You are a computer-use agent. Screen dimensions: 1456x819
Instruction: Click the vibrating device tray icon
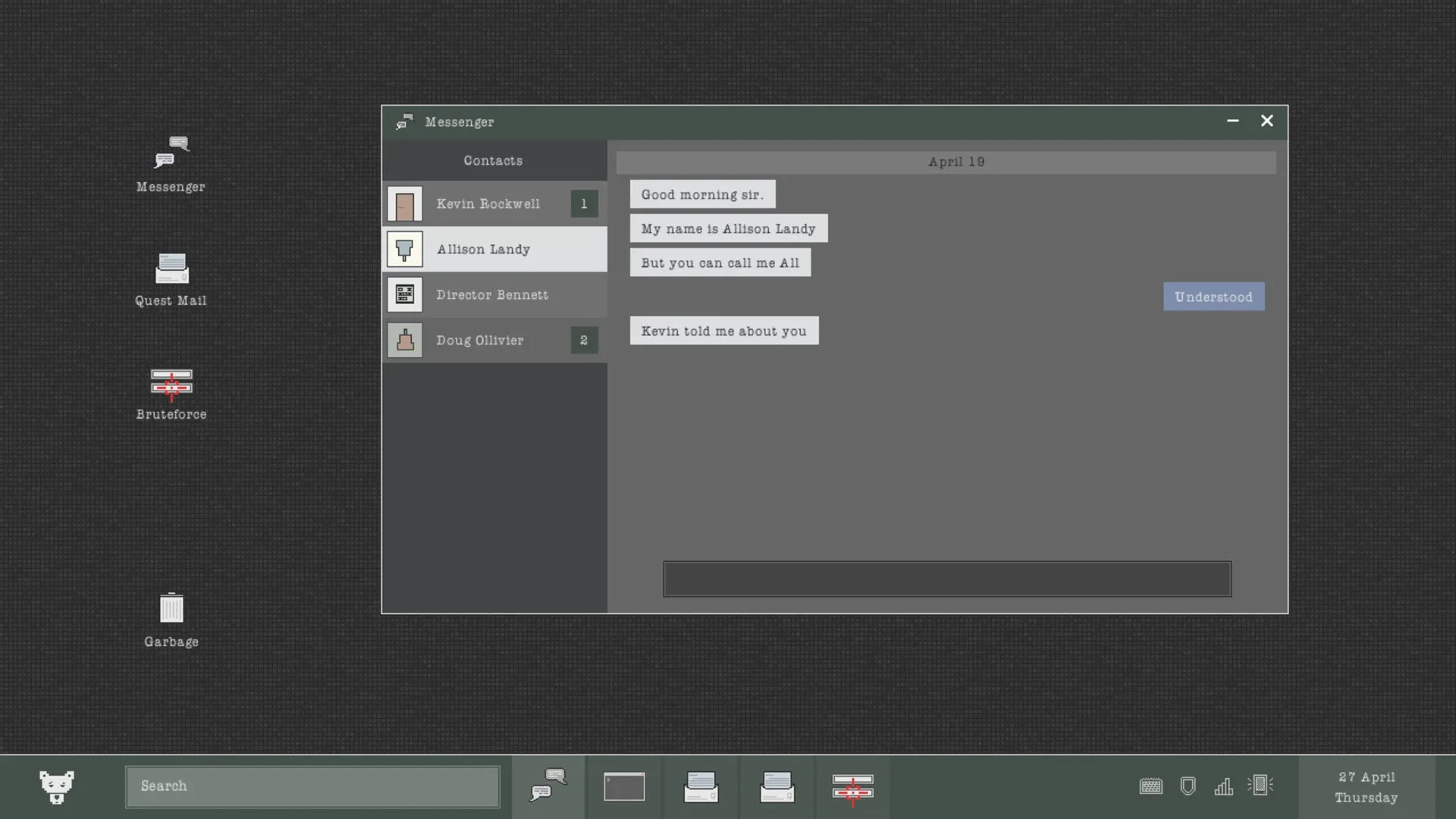pos(1260,785)
